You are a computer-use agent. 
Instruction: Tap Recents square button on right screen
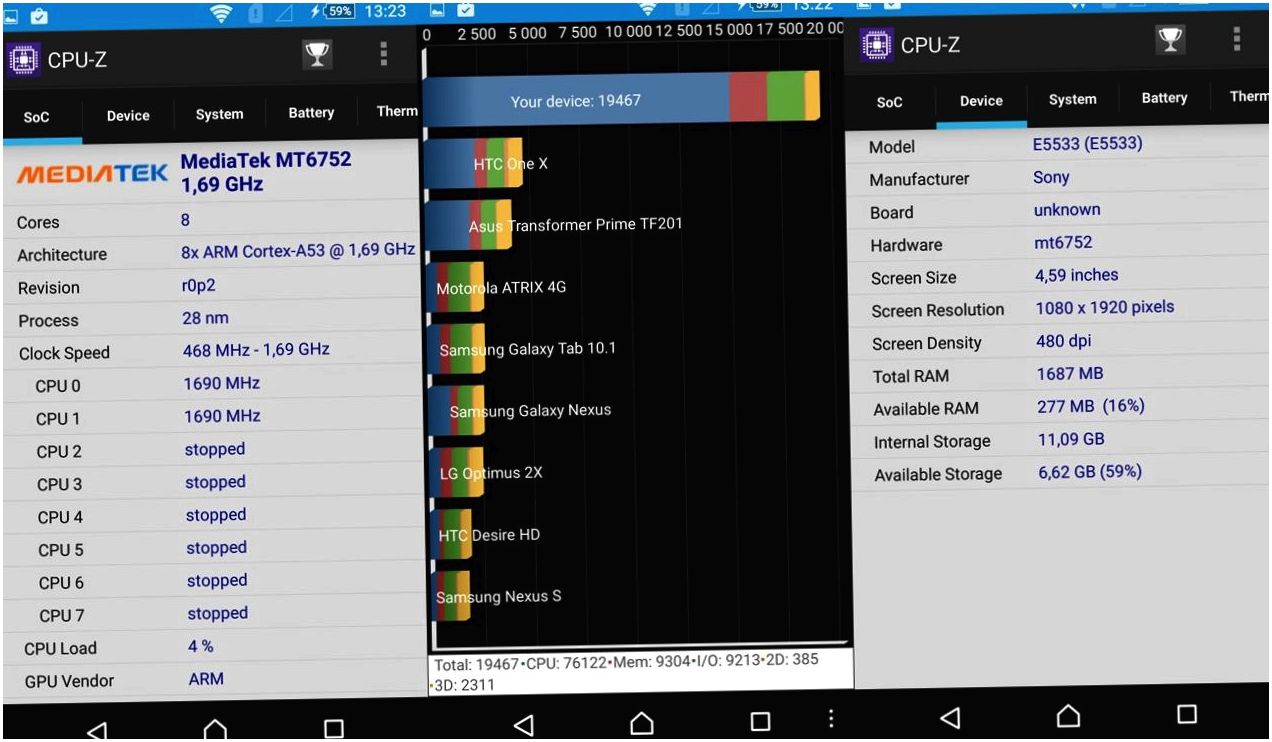pos(1187,714)
